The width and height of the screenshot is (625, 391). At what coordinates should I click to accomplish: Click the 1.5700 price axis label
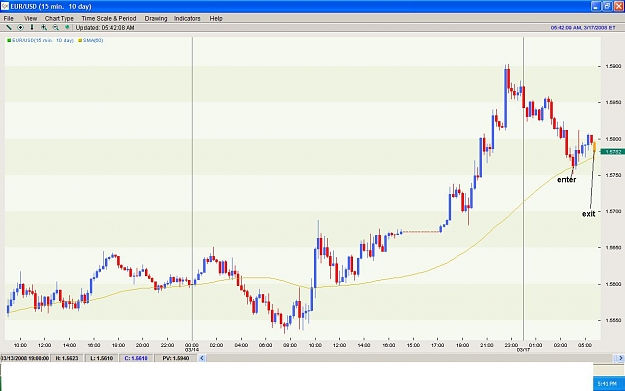click(x=613, y=211)
